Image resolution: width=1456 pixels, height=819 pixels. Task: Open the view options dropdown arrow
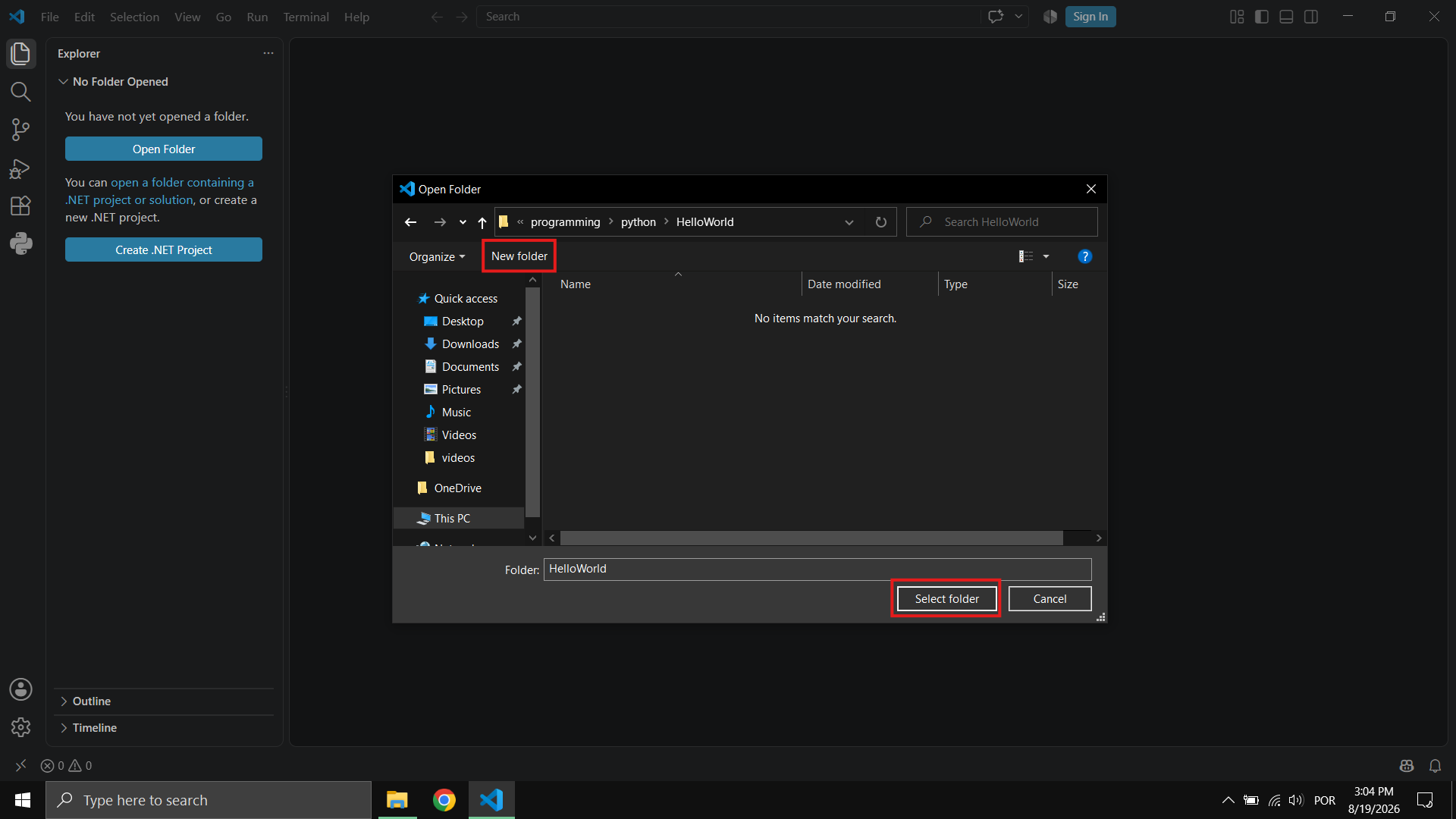pos(1046,256)
